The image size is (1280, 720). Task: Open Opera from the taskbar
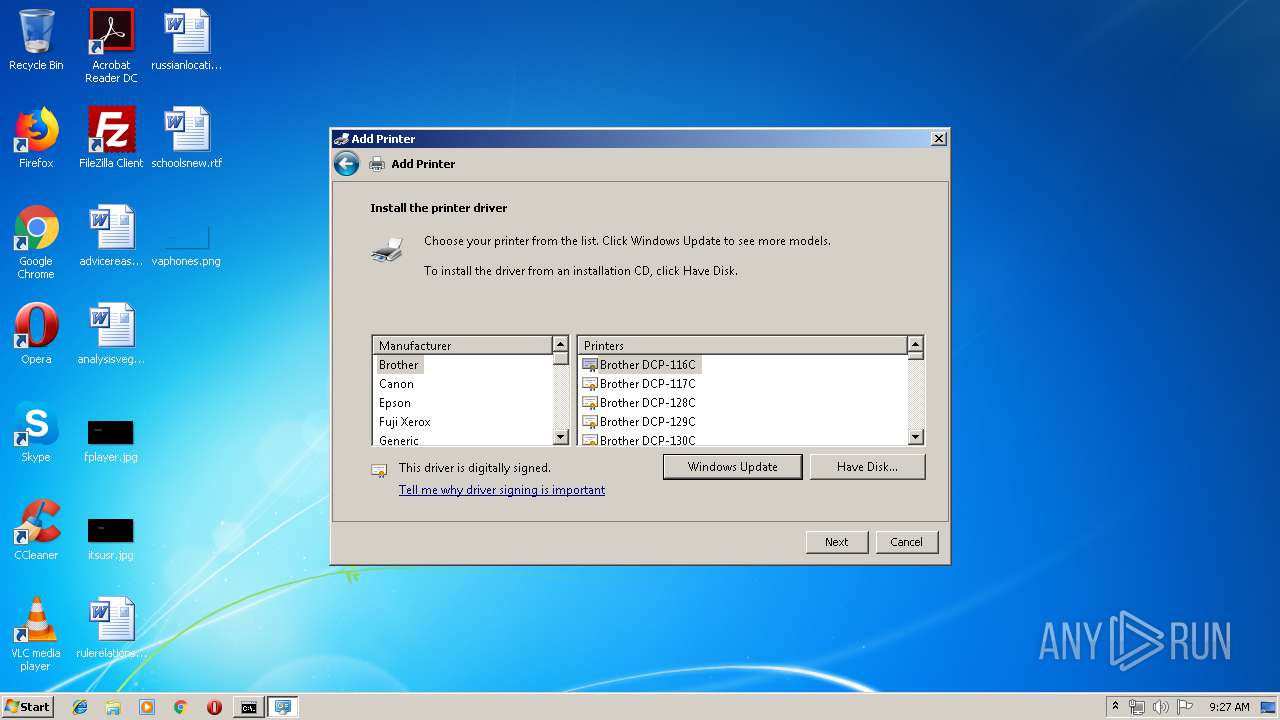click(x=214, y=707)
